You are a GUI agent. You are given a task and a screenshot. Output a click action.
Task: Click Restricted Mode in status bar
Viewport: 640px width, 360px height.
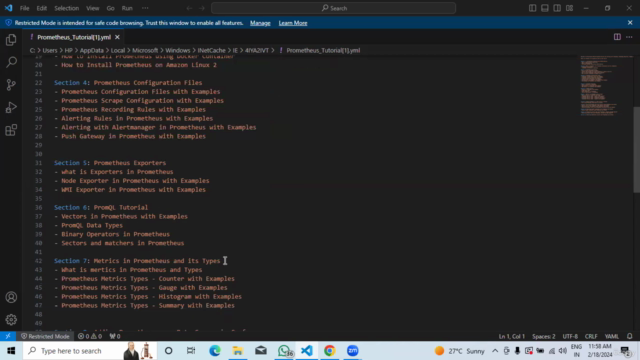click(x=45, y=336)
